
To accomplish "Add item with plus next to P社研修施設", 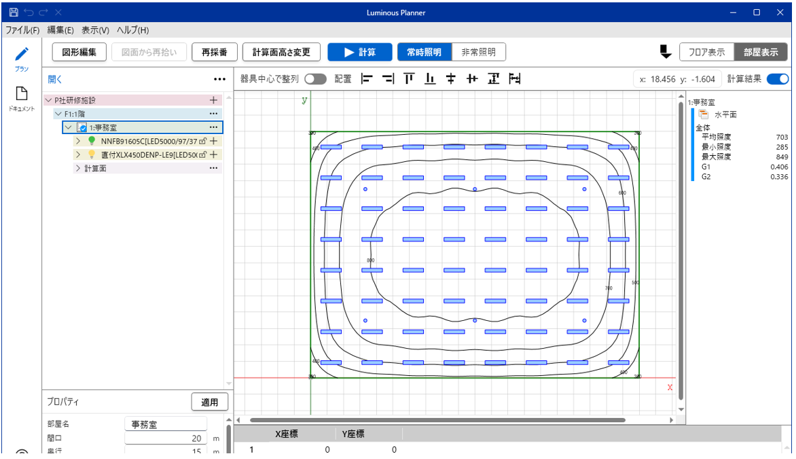I will (x=213, y=100).
